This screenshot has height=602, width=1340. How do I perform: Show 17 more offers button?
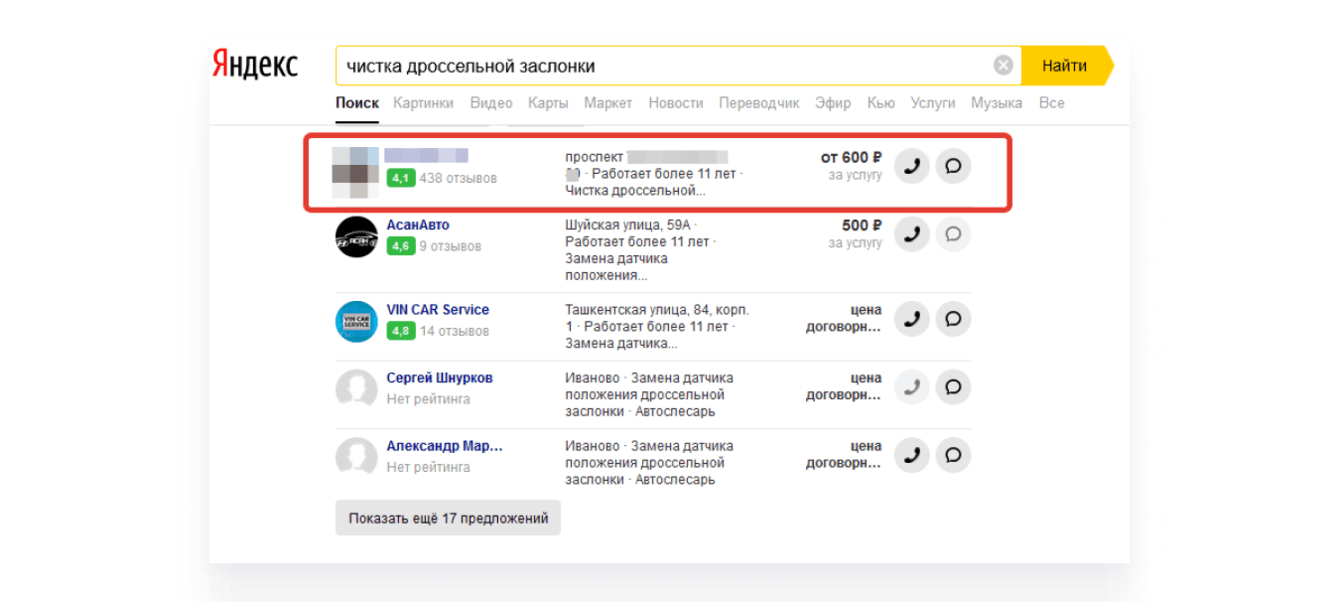(x=448, y=518)
